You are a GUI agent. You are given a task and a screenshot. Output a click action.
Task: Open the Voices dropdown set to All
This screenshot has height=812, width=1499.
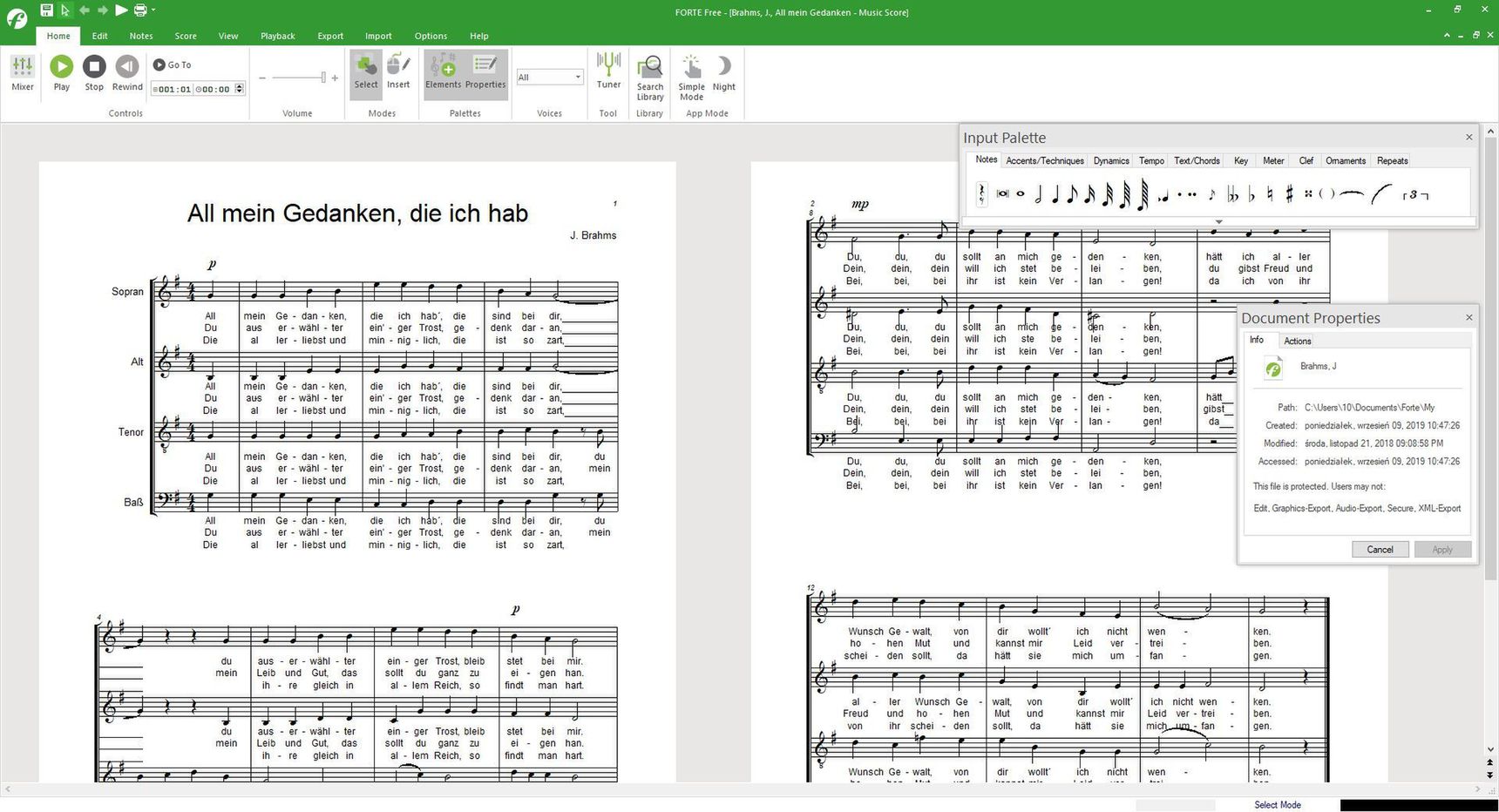coord(549,78)
